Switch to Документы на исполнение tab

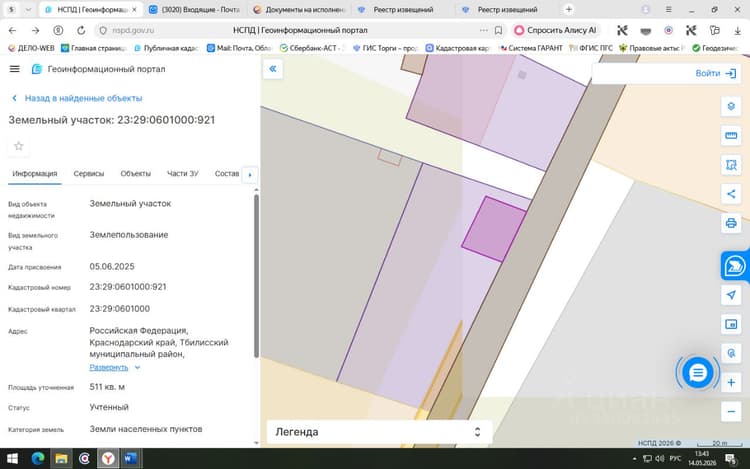(300, 9)
